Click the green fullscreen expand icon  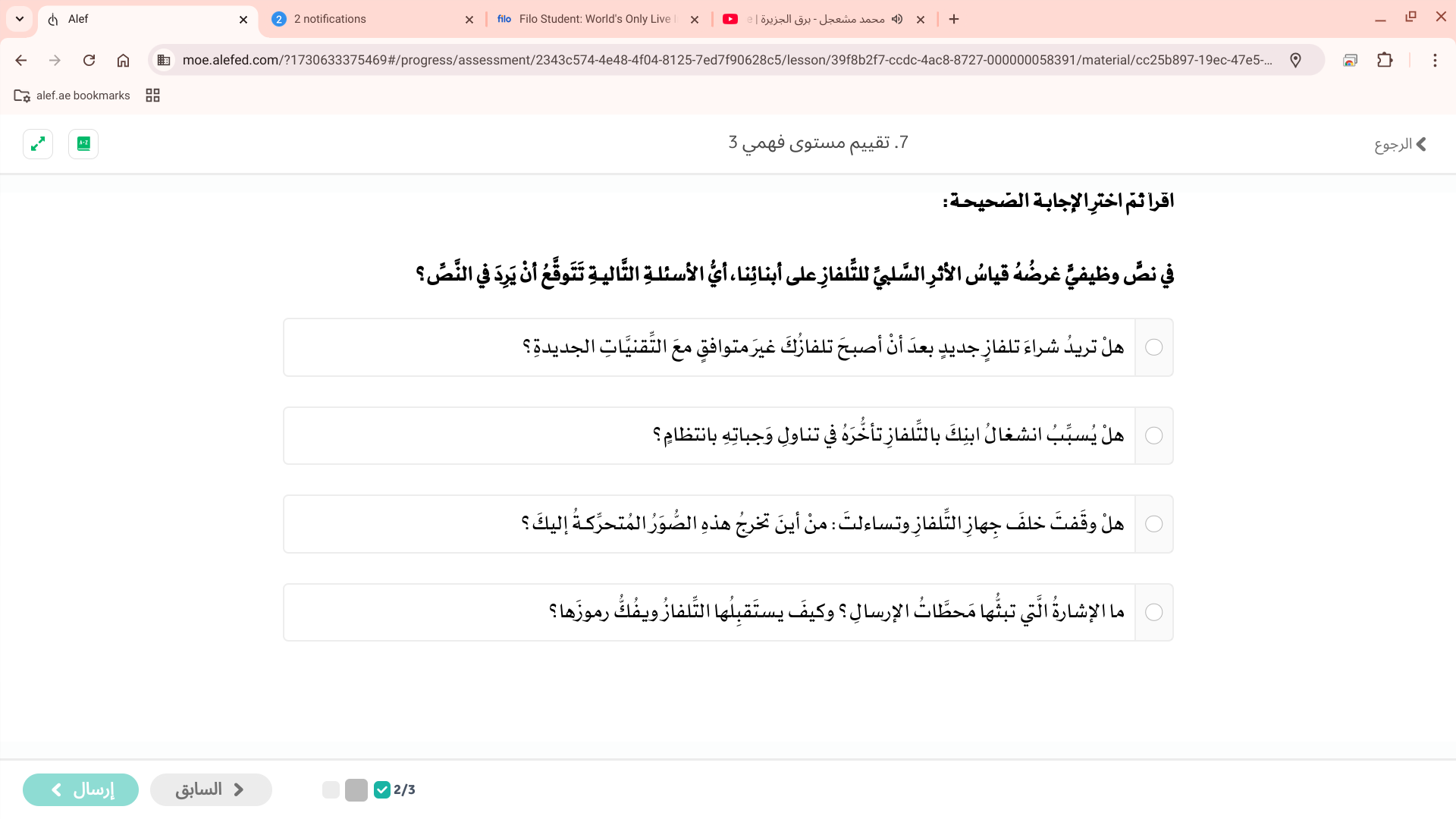(38, 143)
